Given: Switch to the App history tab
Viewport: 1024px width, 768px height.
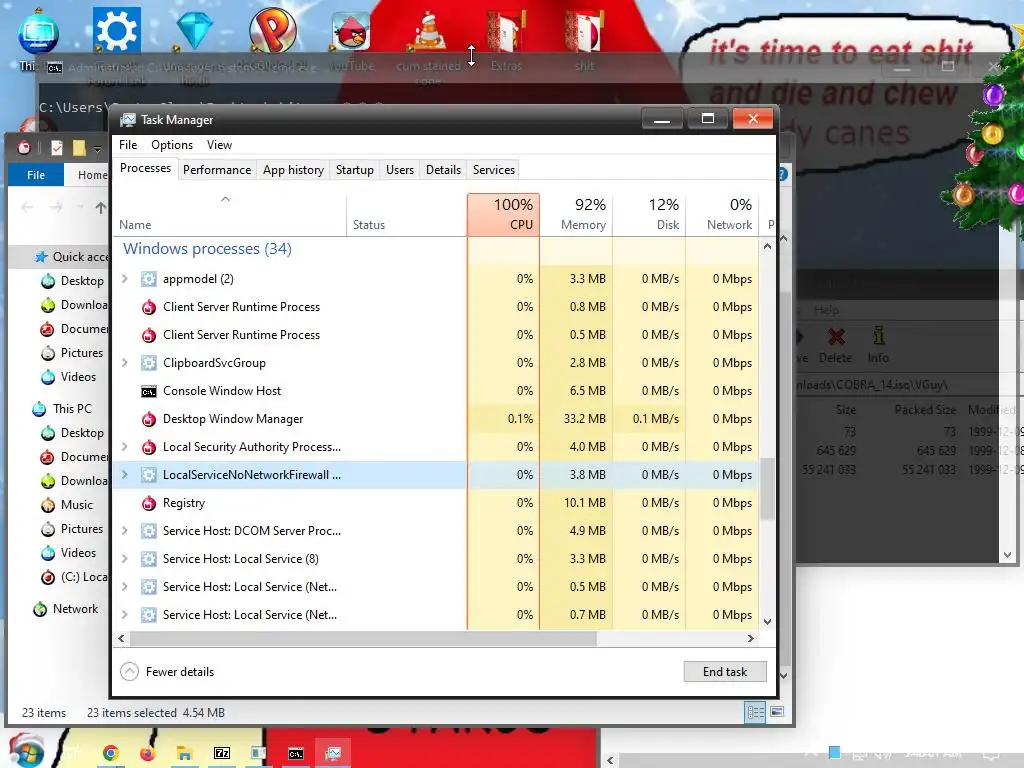Looking at the screenshot, I should pyautogui.click(x=293, y=170).
